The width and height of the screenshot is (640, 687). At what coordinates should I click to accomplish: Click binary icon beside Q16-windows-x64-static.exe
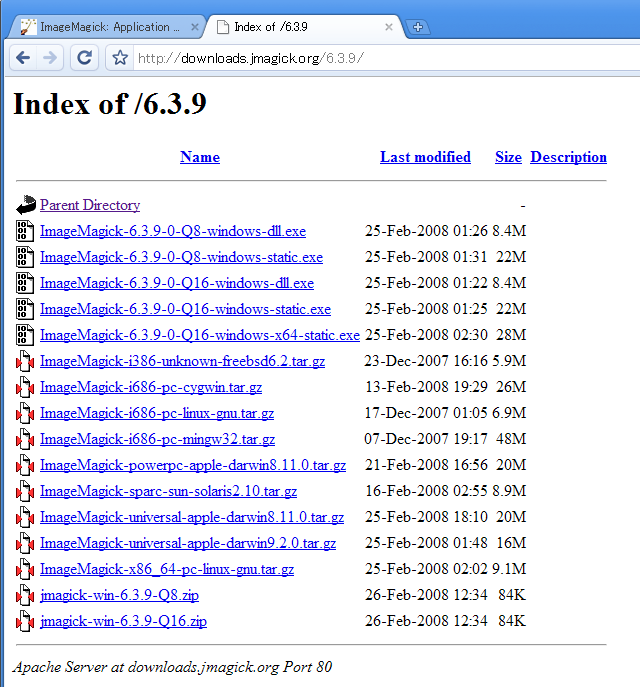click(x=25, y=335)
